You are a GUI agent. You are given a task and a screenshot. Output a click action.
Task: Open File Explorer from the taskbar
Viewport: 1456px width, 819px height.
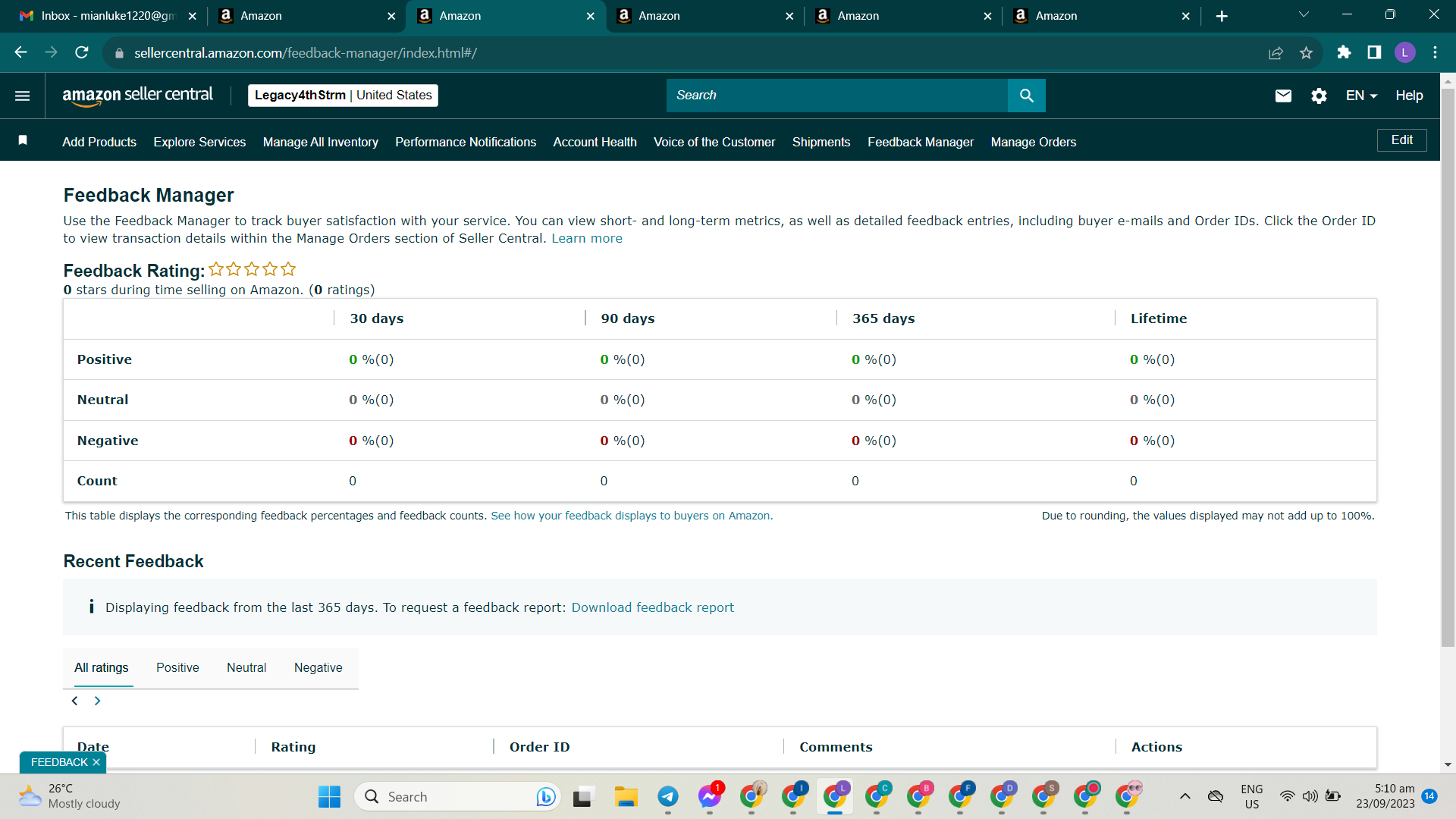click(626, 796)
